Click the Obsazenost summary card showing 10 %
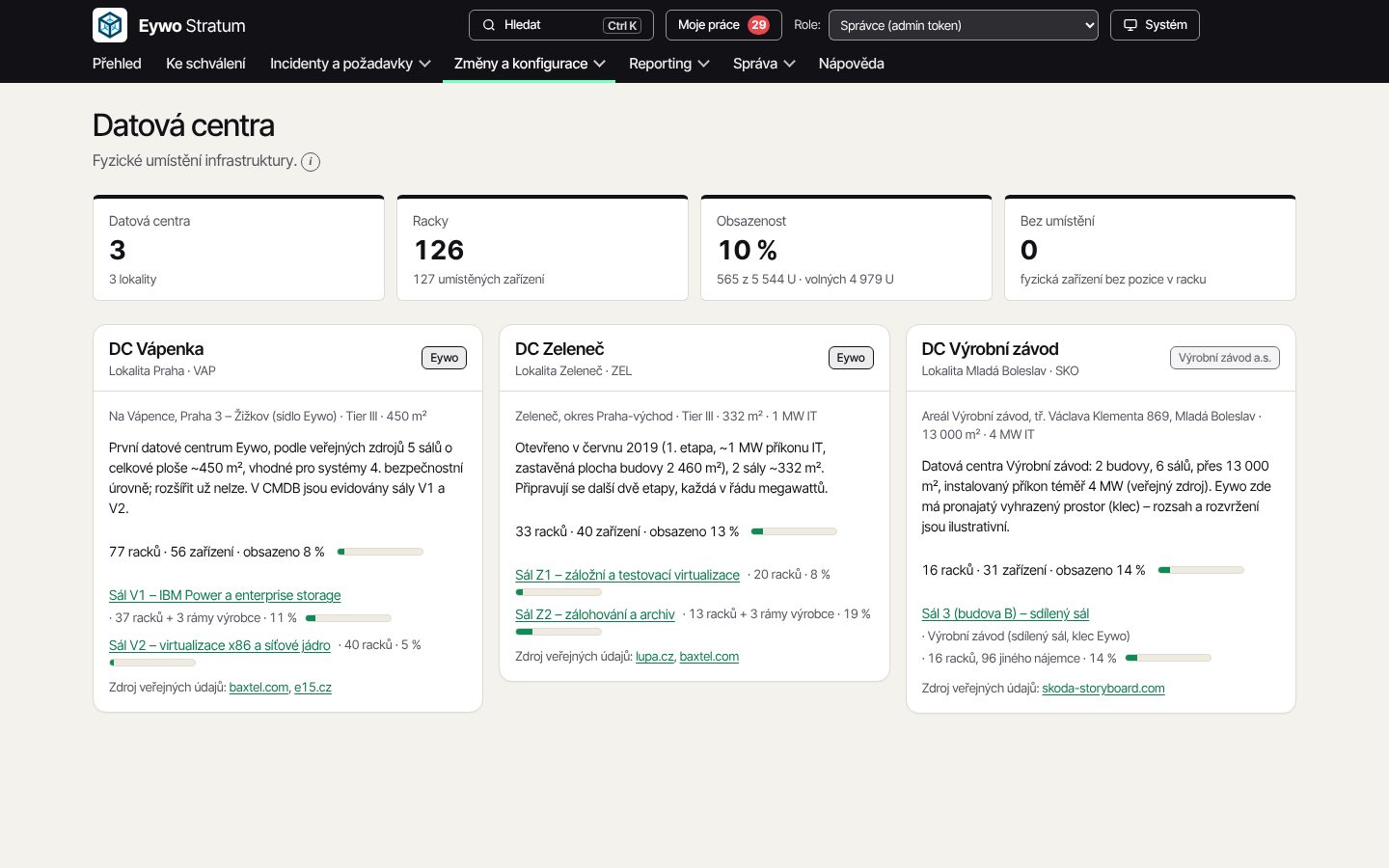1389x868 pixels. [x=846, y=248]
